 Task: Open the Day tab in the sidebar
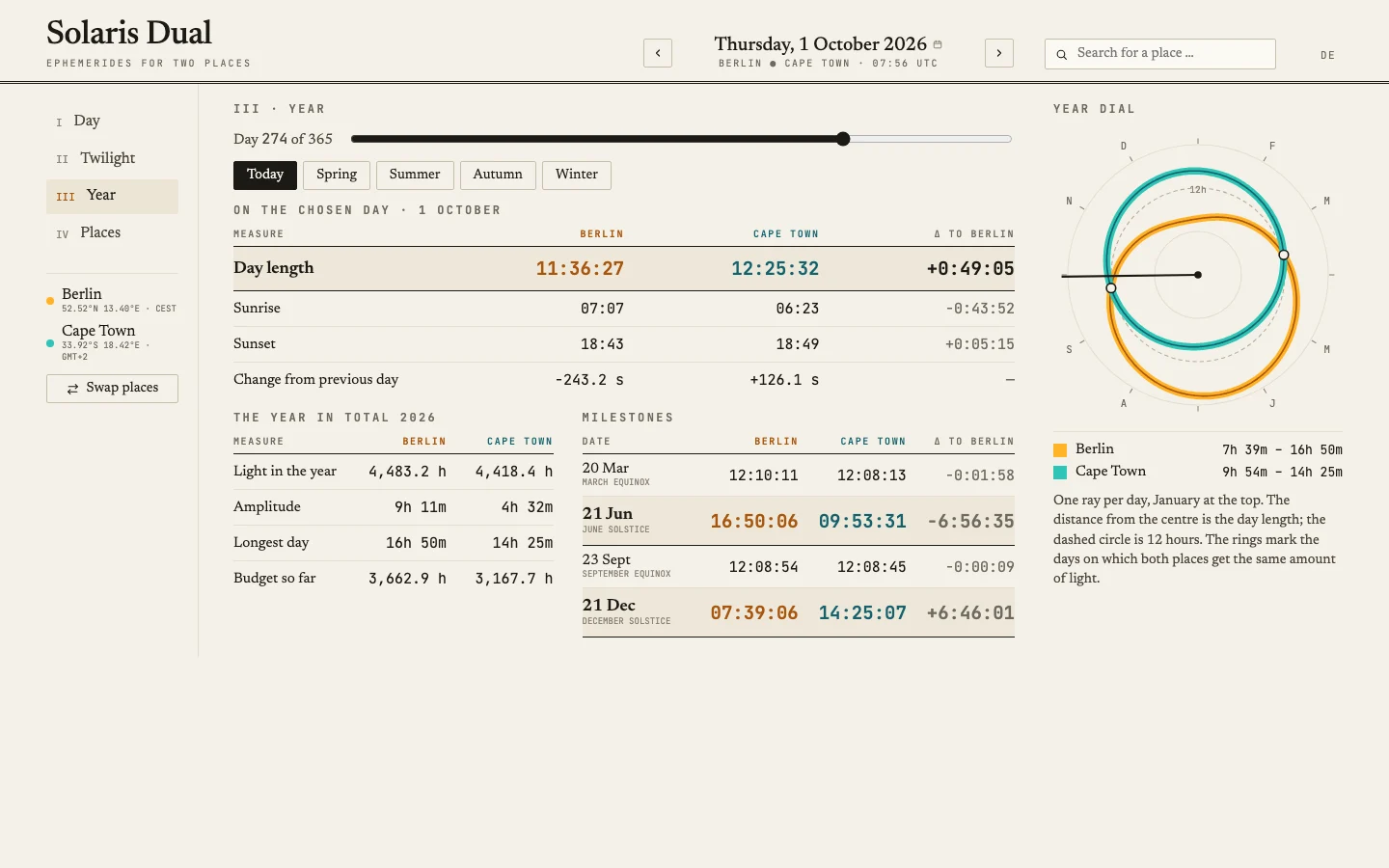112,122
